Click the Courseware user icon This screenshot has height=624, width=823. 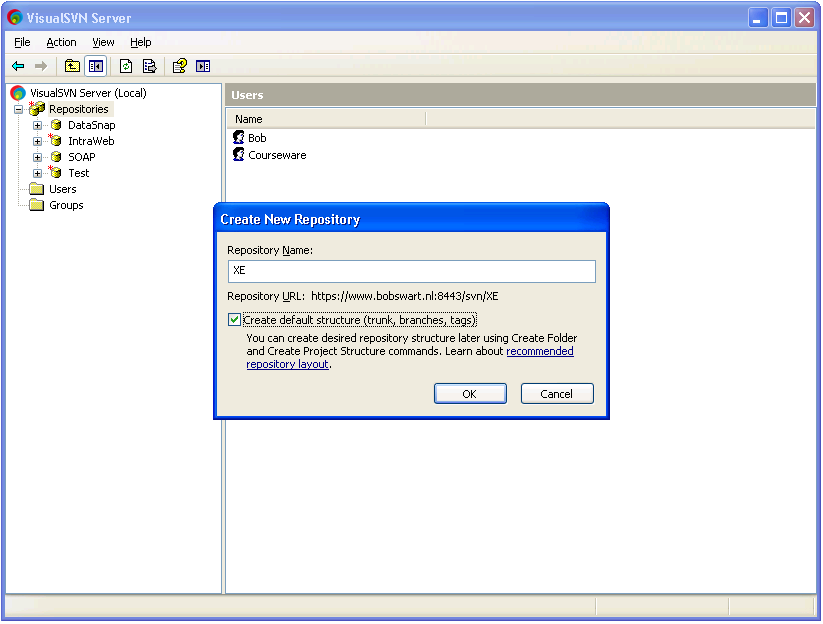[239, 155]
